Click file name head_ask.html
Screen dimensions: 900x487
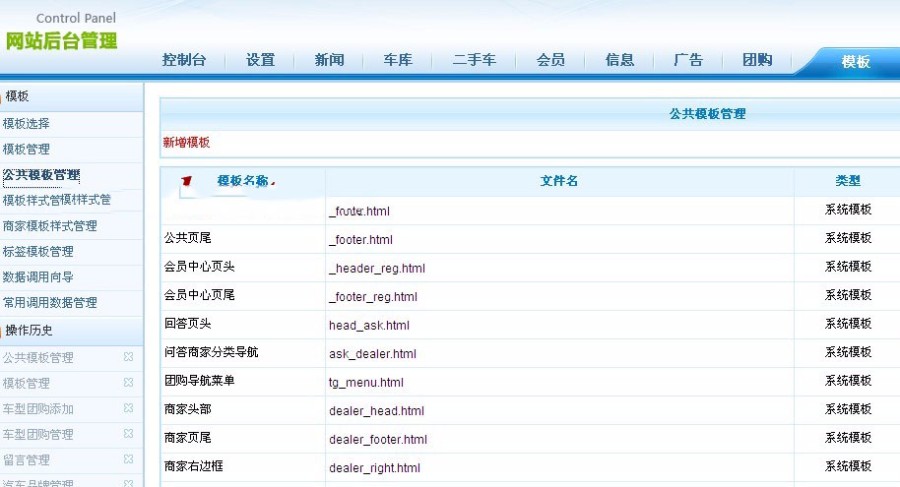coord(369,325)
